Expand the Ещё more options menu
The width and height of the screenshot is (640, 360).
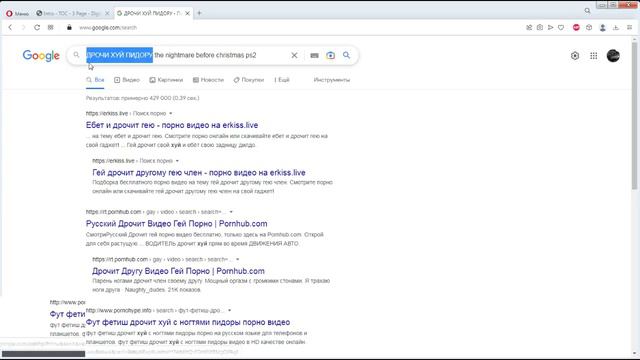(282, 80)
